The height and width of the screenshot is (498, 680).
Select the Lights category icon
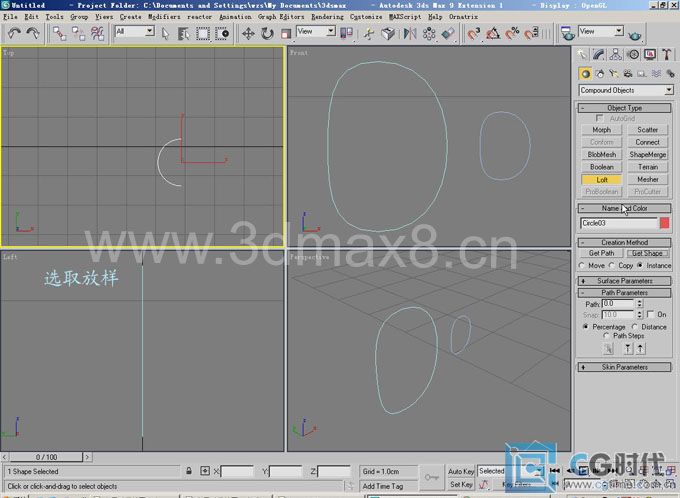(614, 74)
